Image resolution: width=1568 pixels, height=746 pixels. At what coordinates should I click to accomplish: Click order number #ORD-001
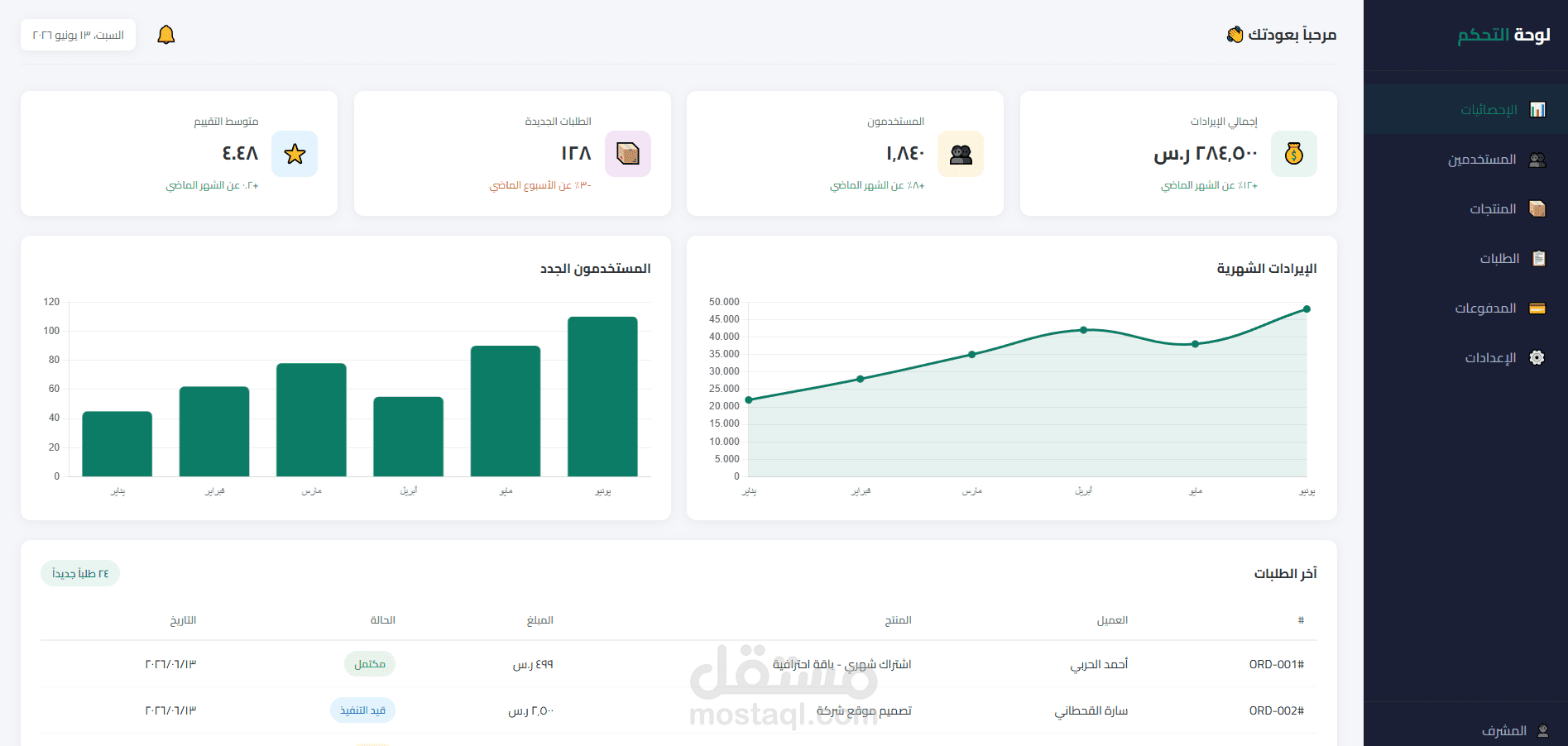tap(1277, 664)
